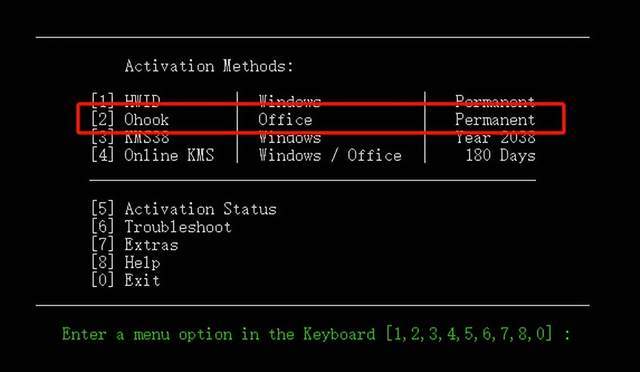Open the Extras menu entry

click(x=151, y=245)
